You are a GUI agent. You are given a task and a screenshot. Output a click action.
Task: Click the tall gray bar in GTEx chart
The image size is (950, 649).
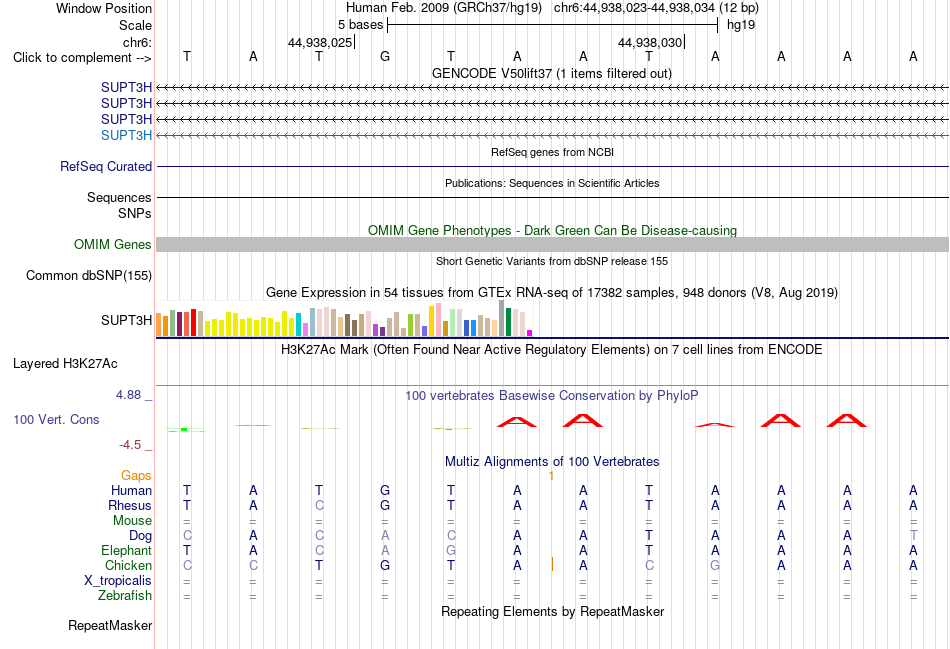click(x=502, y=318)
